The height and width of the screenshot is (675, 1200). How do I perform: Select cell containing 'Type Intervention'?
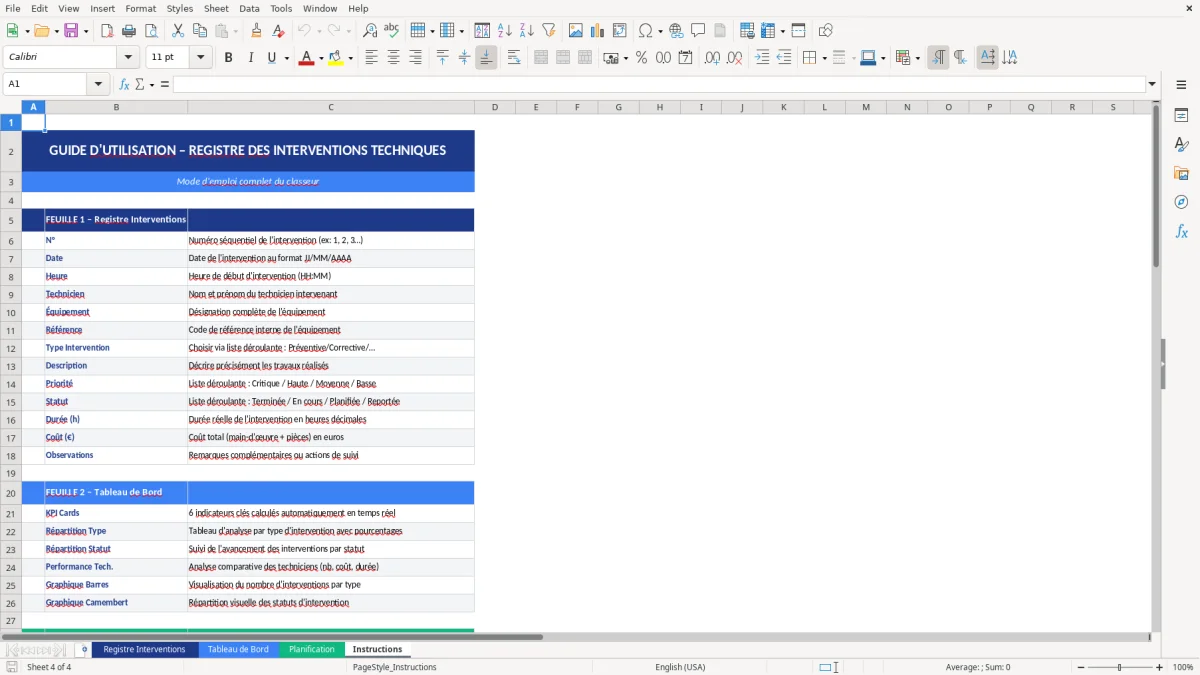coord(116,348)
